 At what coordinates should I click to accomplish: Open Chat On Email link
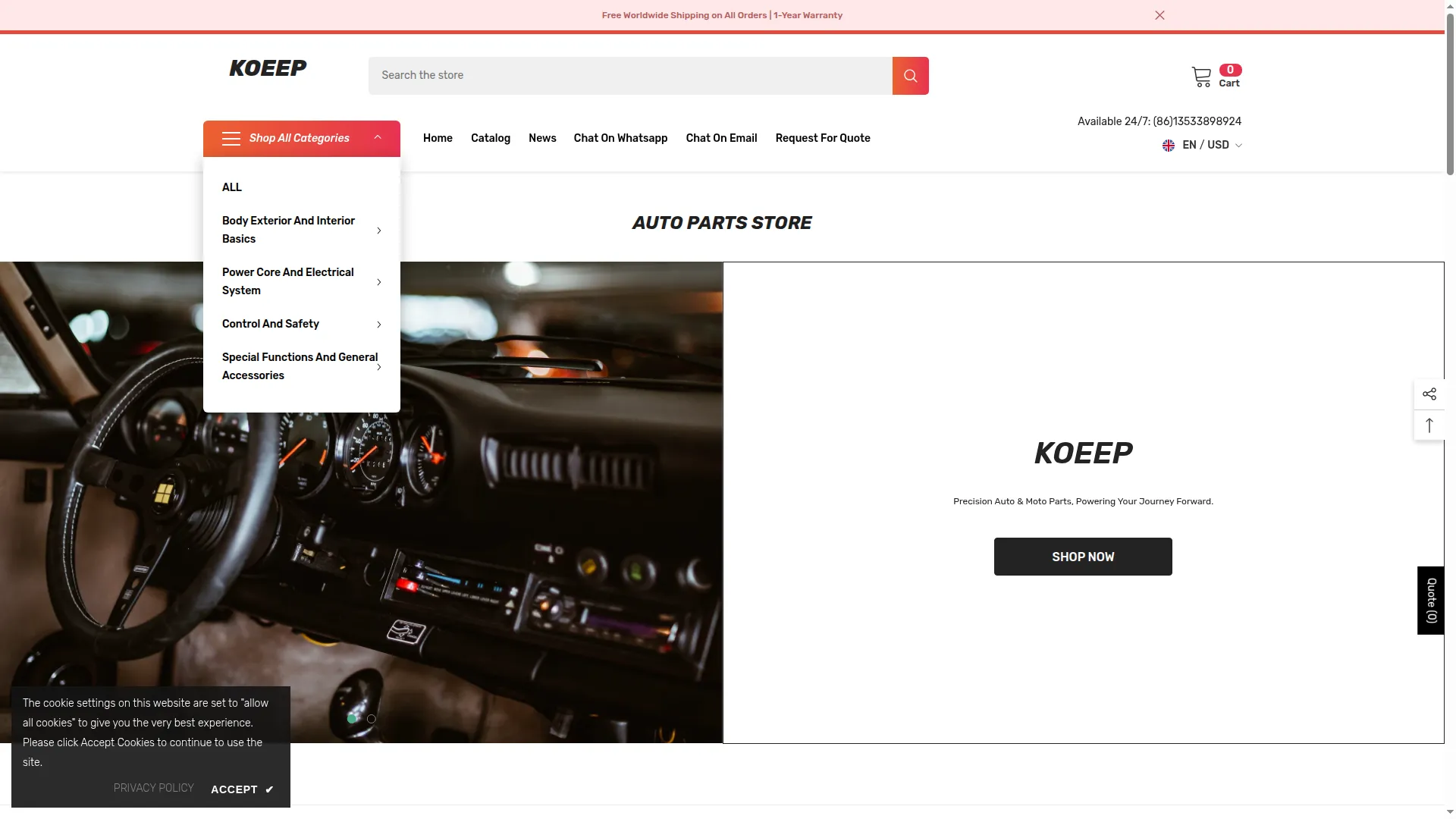point(721,138)
